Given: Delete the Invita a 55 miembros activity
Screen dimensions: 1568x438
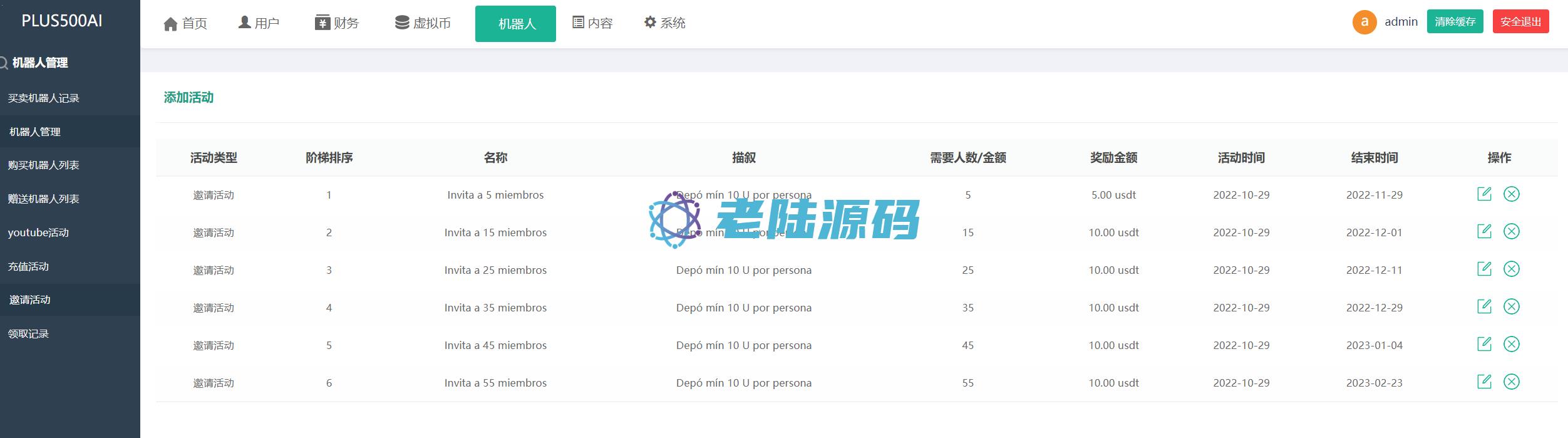Looking at the screenshot, I should point(1511,382).
